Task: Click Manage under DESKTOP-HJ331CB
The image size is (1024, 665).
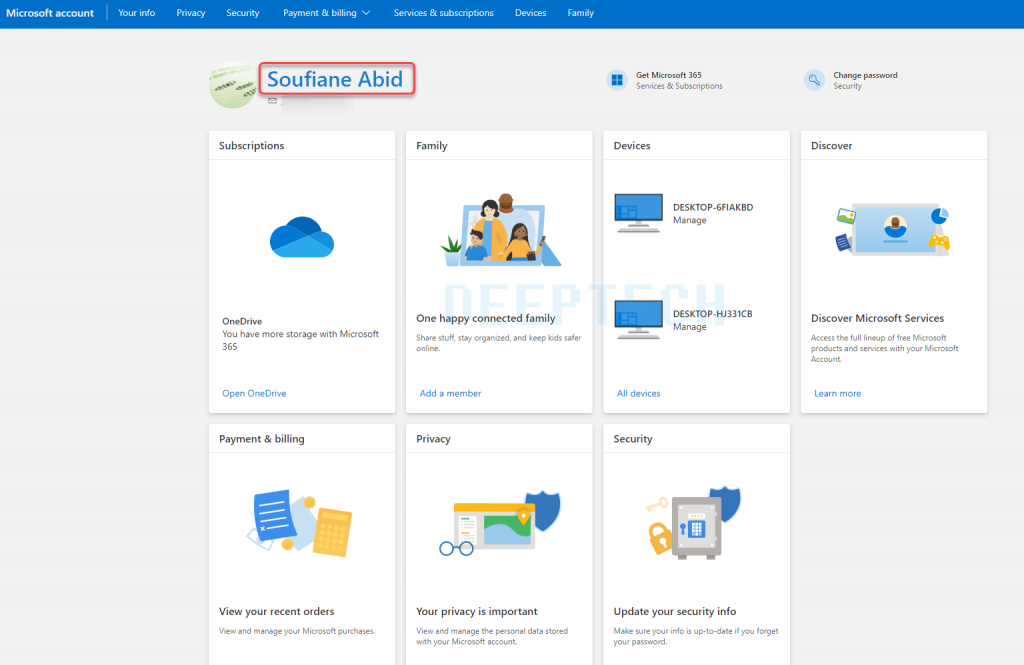Action: (690, 327)
